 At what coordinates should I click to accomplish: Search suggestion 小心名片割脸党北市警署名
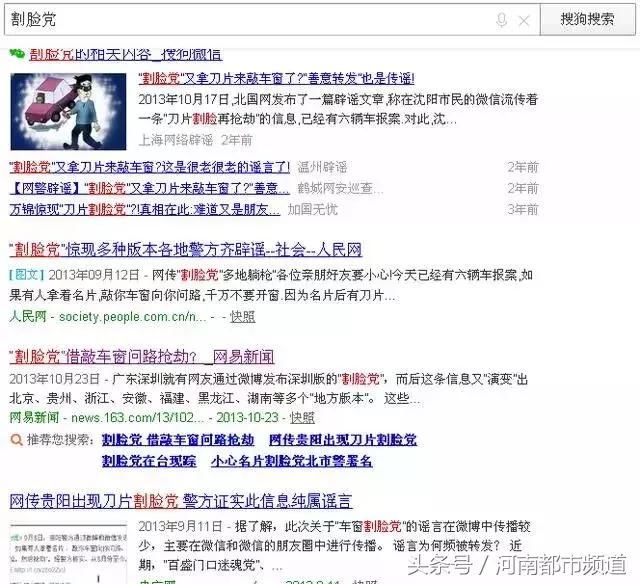click(292, 461)
